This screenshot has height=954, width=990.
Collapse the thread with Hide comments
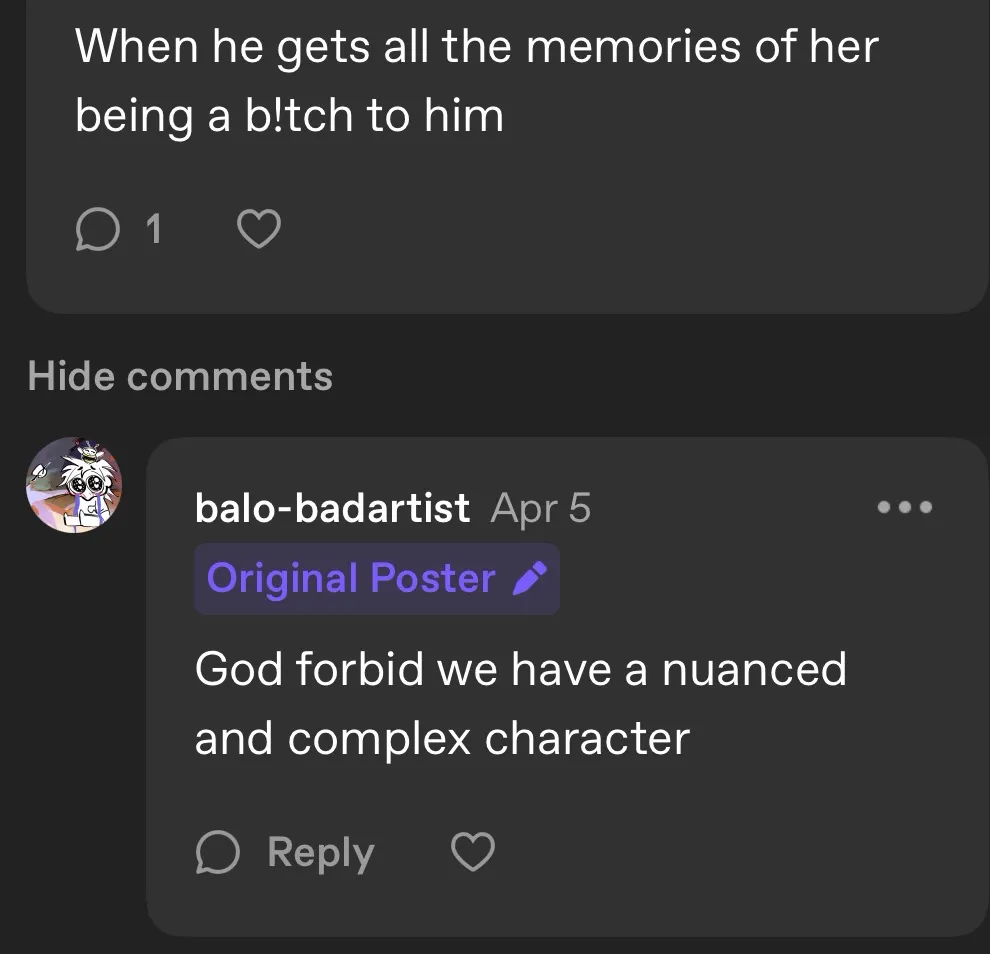point(180,376)
